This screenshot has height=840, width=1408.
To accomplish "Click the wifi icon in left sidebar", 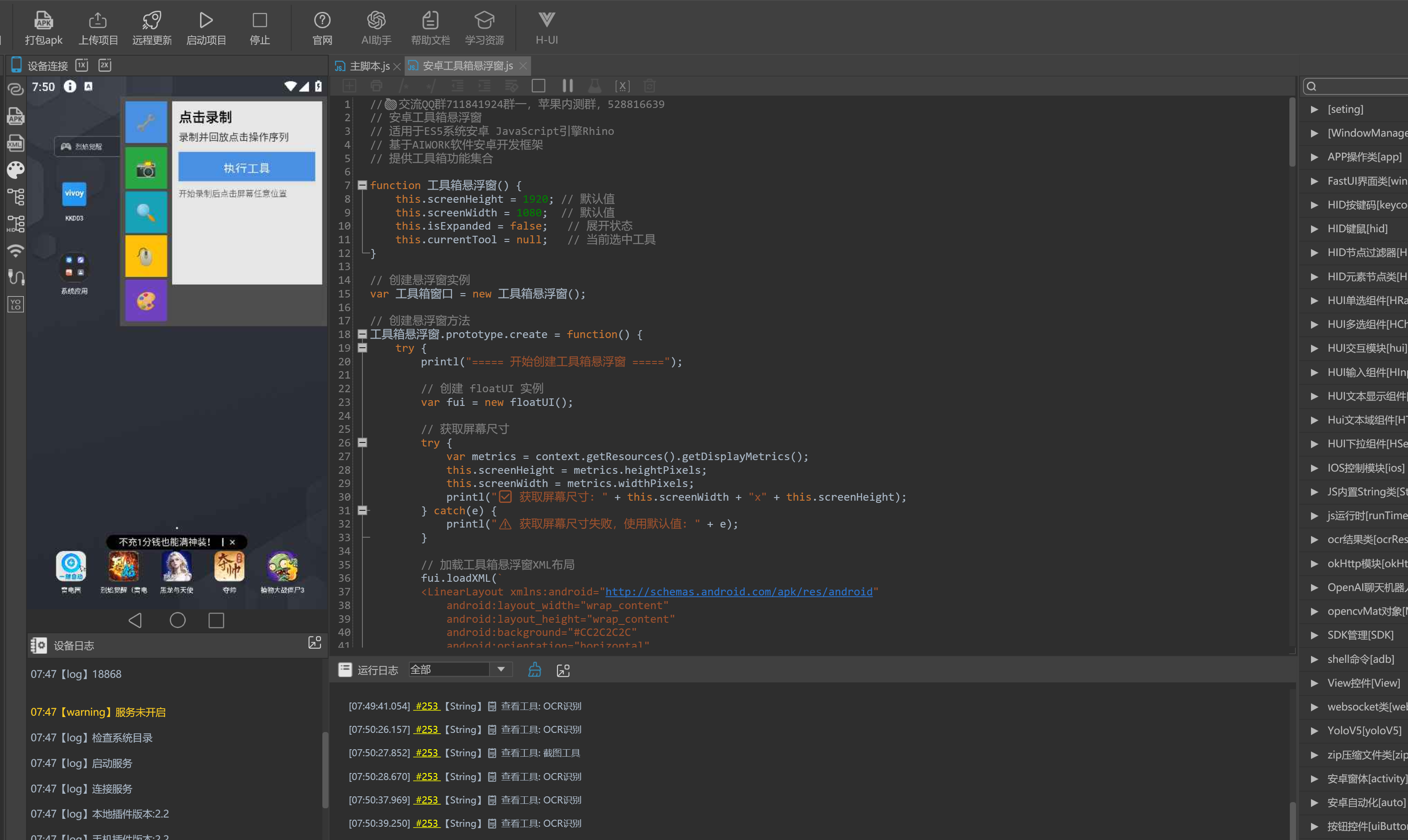I will click(15, 250).
